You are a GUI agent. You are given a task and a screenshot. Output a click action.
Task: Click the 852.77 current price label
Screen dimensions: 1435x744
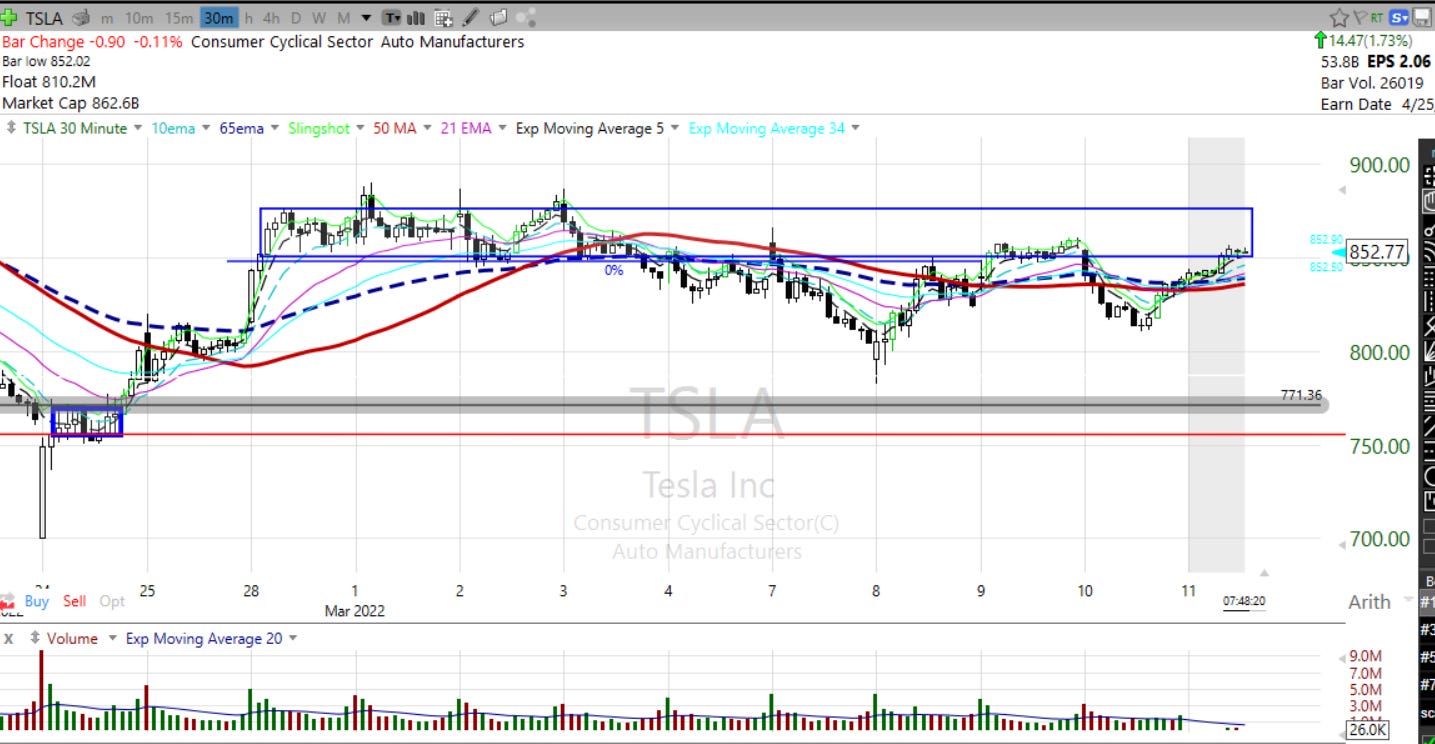pyautogui.click(x=1377, y=252)
